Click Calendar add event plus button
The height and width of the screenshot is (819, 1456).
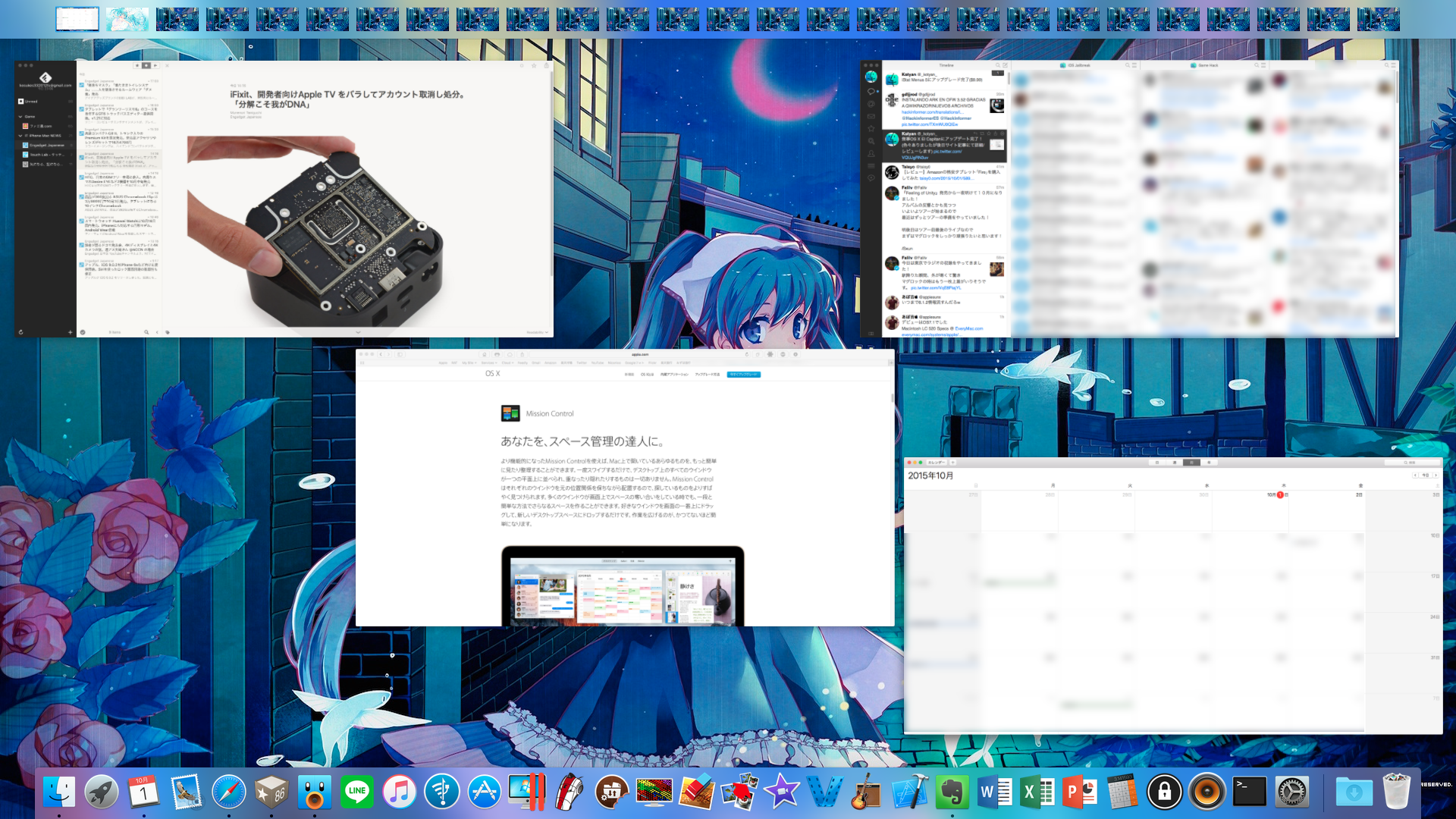(953, 463)
